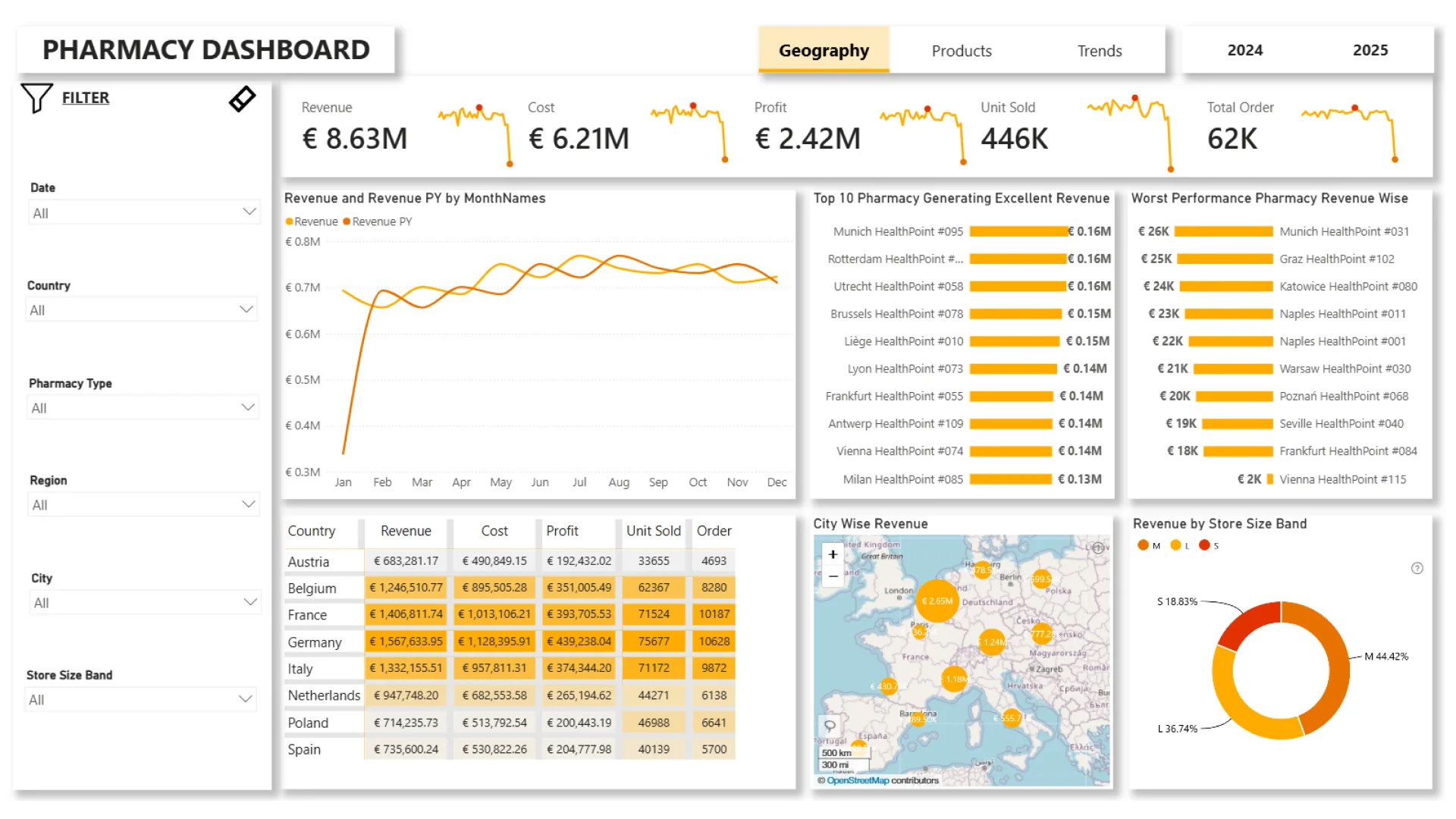The height and width of the screenshot is (819, 1456).
Task: Click the FILTER link text
Action: tap(85, 98)
